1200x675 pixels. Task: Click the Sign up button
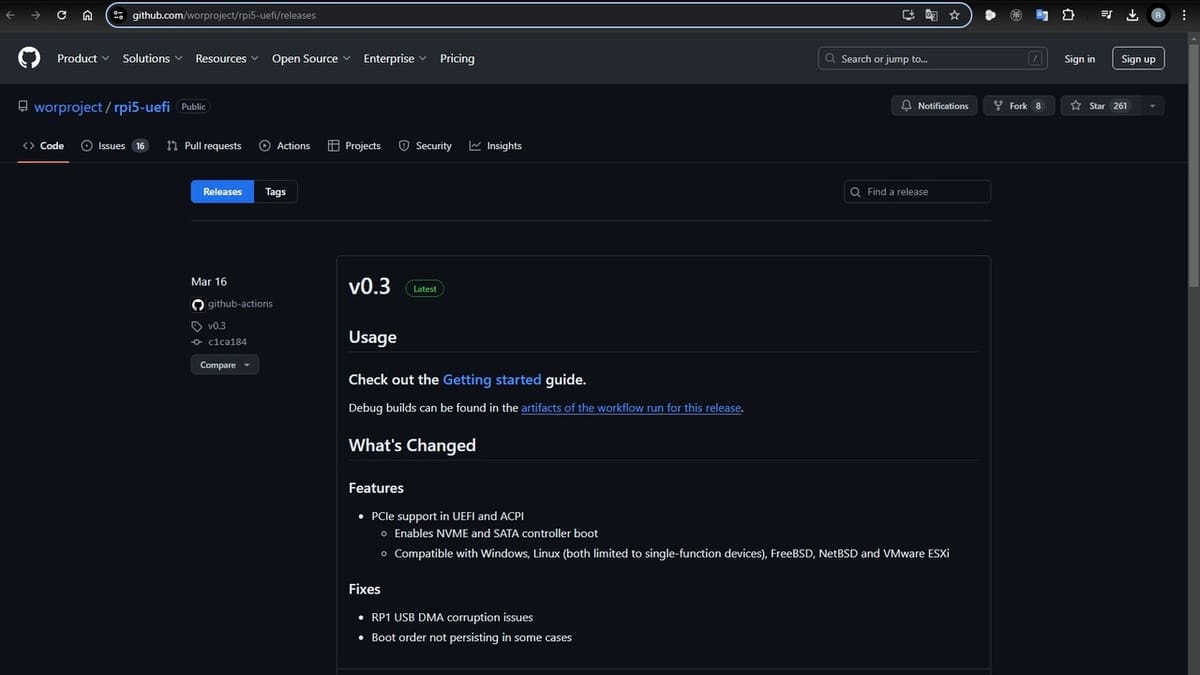pos(1138,59)
